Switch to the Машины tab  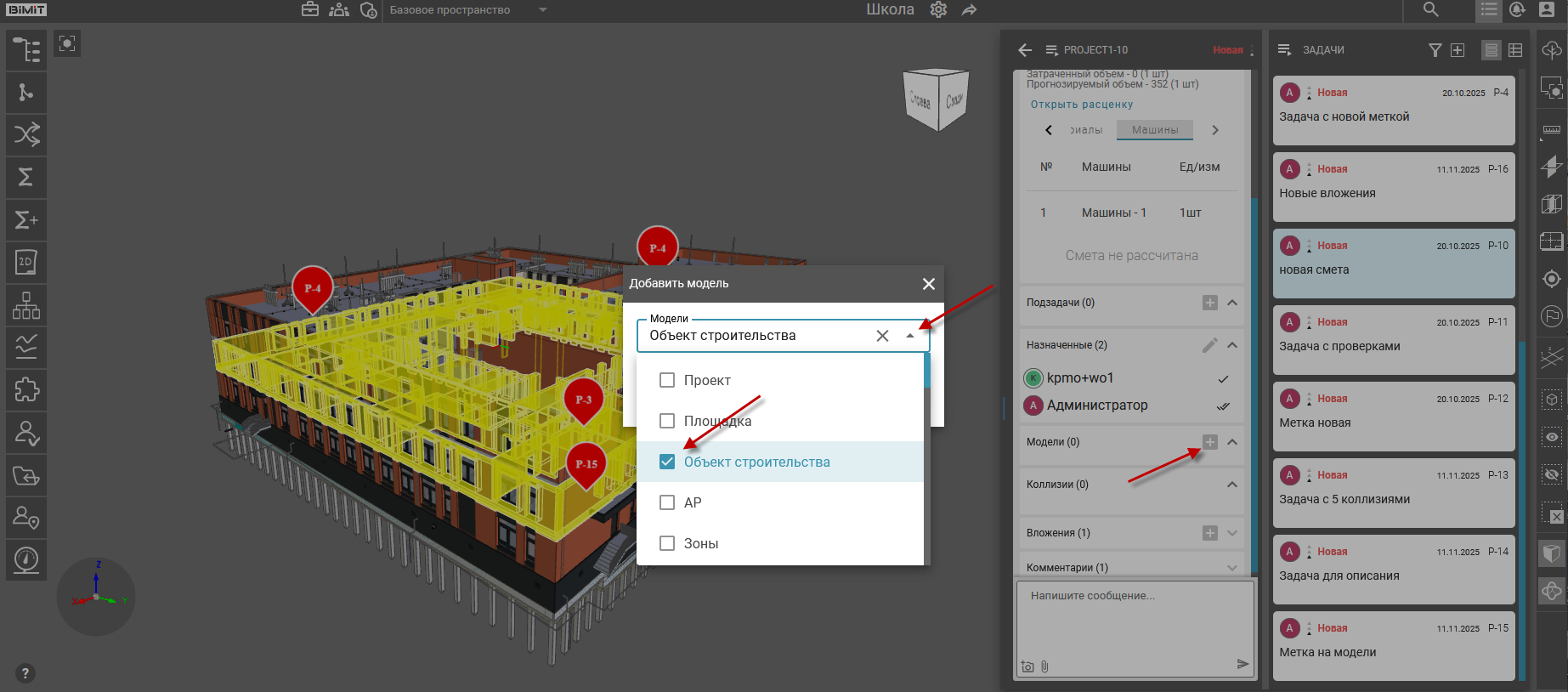pos(1154,130)
